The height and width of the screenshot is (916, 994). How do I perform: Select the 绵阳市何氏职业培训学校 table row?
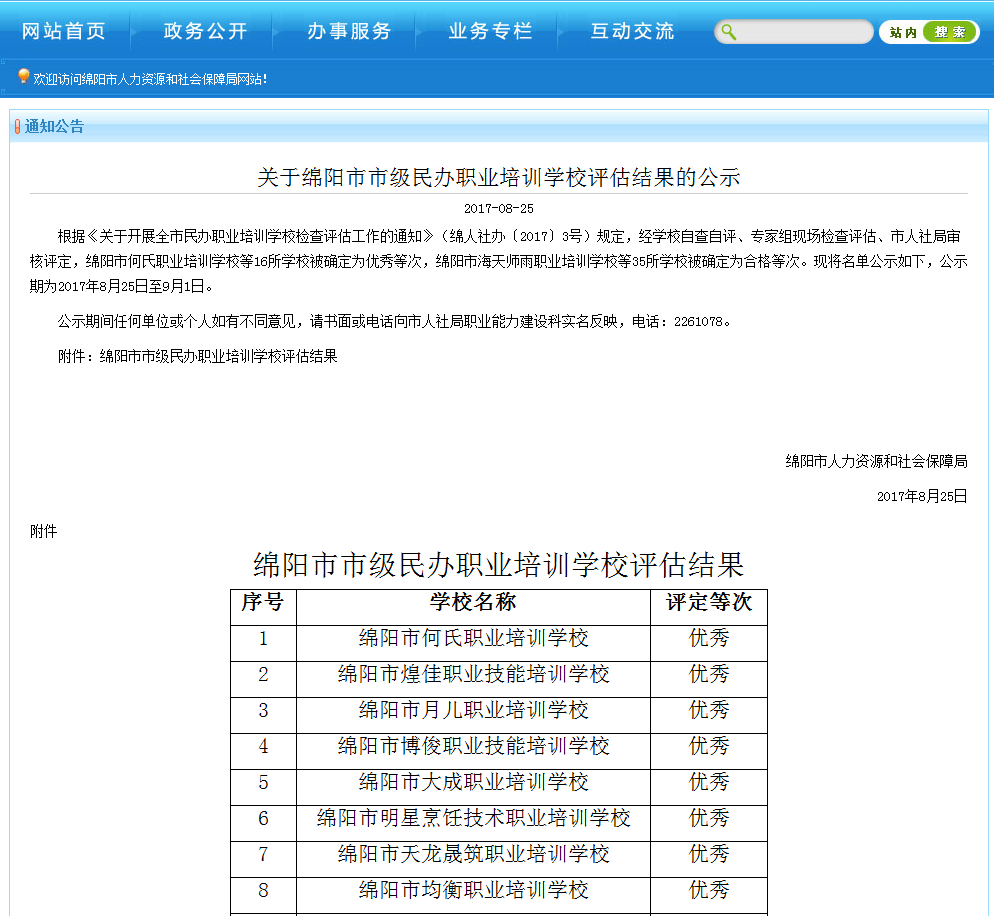[473, 638]
